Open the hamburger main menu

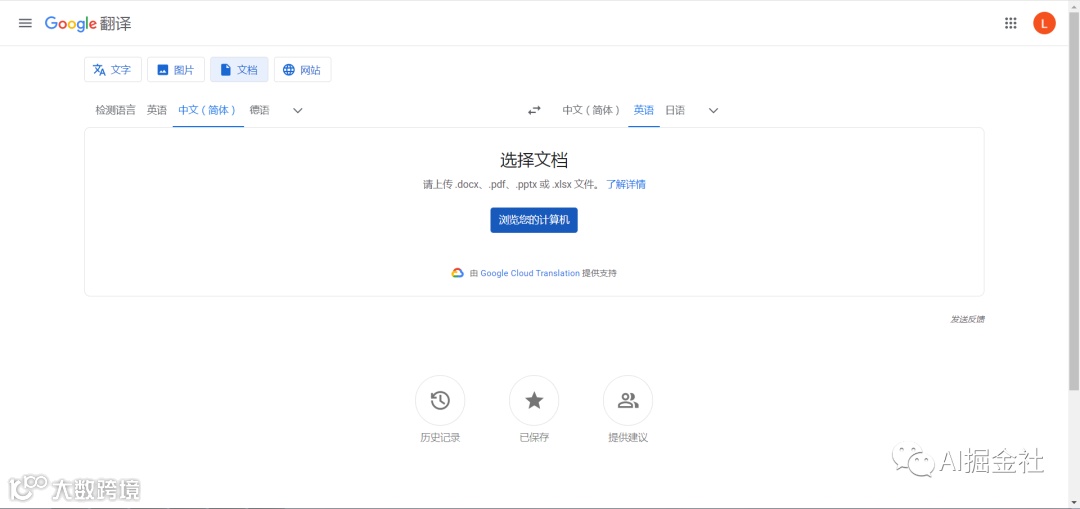click(x=25, y=23)
